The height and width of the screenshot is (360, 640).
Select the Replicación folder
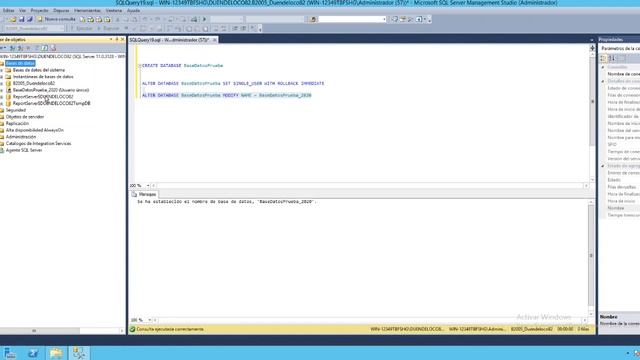pyautogui.click(x=17, y=123)
